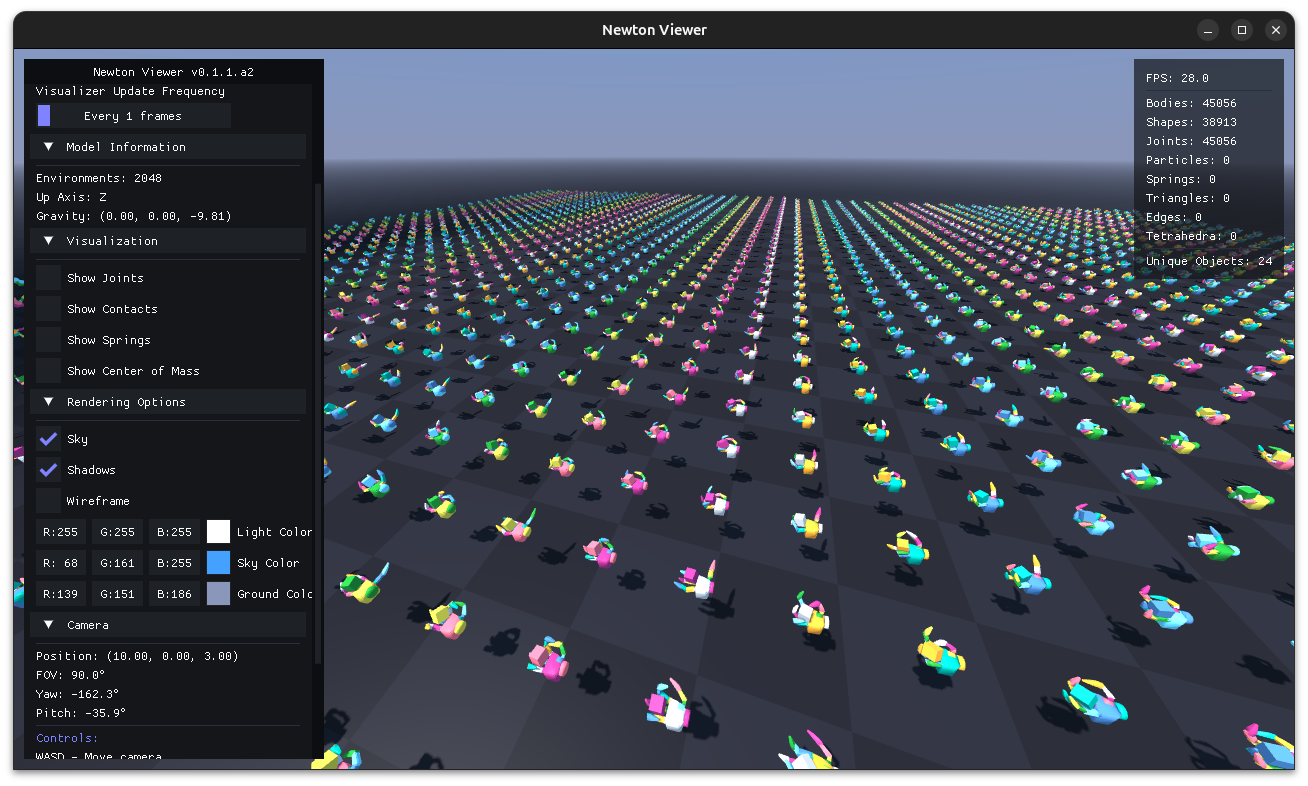The image size is (1308, 786).
Task: Enable Wireframe rendering mode
Action: [49, 501]
